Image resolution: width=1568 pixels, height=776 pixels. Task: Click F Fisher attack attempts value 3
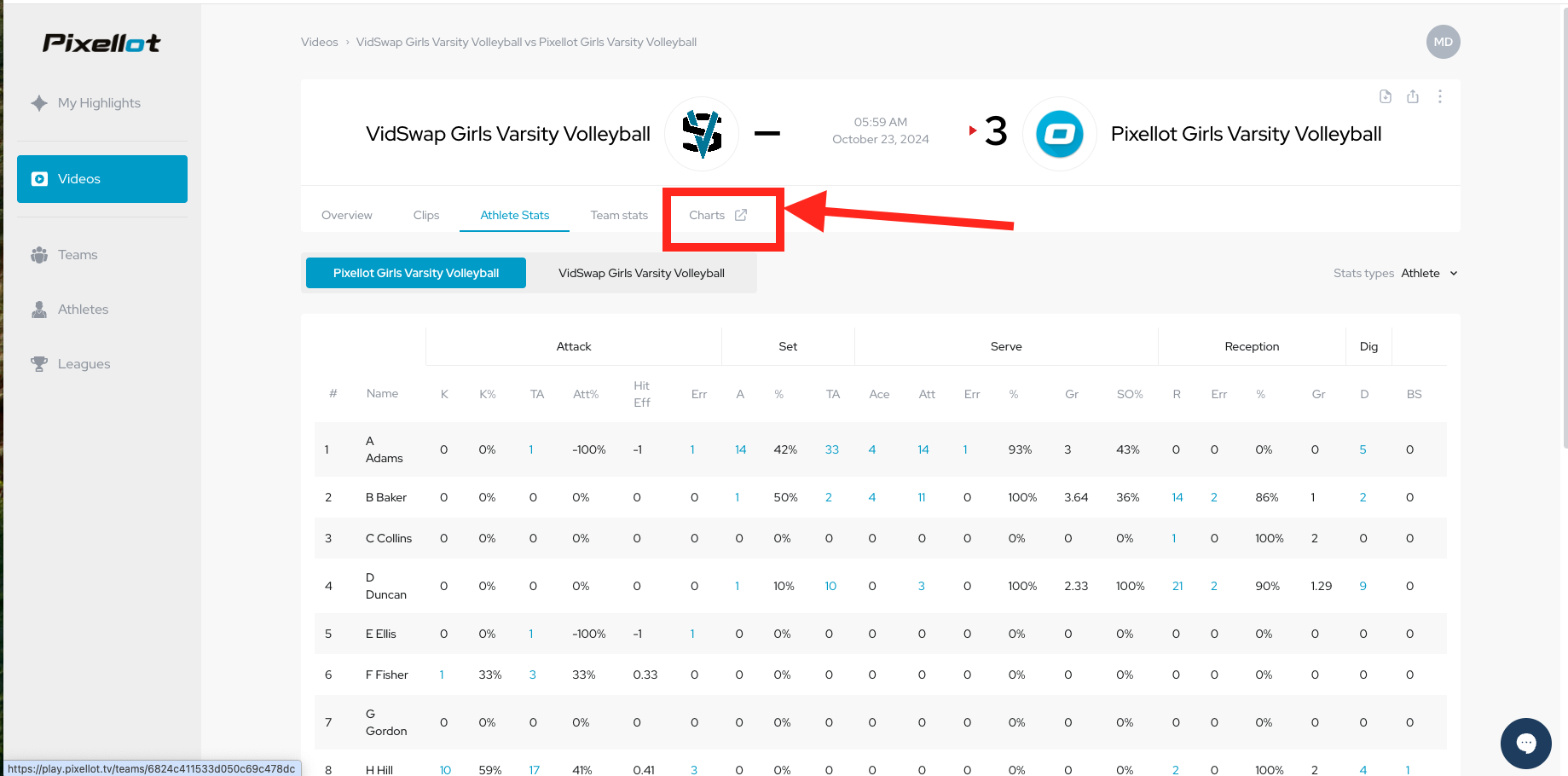533,675
